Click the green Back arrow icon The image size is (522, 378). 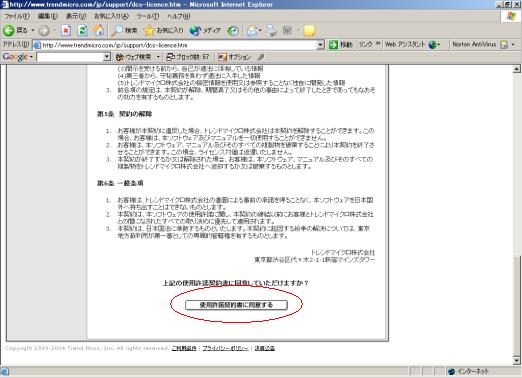pos(8,31)
